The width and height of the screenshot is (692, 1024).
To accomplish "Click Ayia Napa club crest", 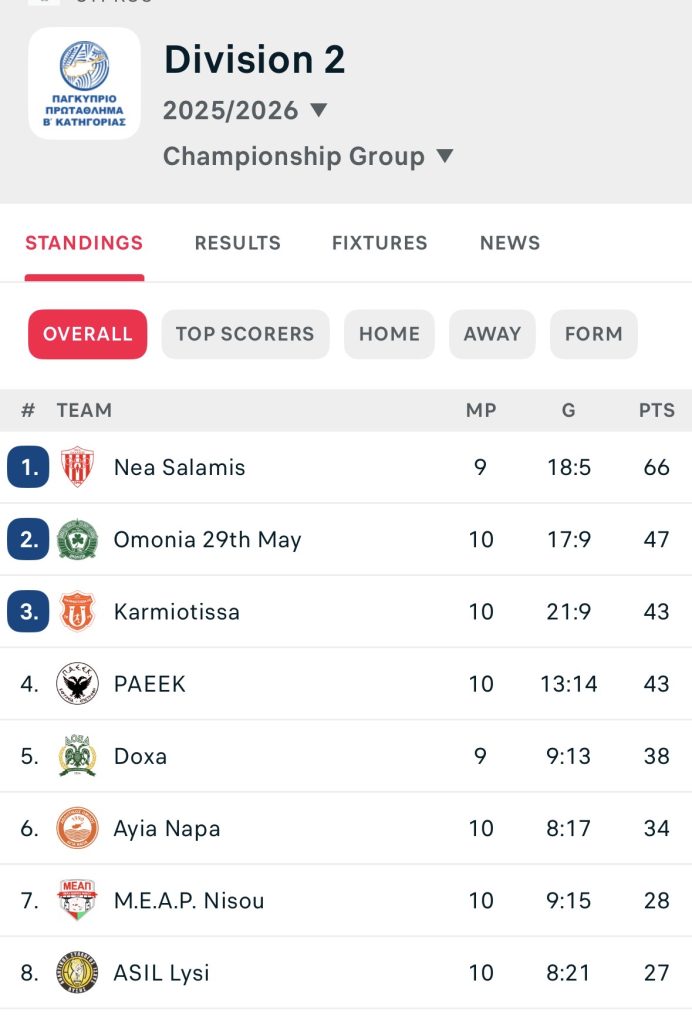I will tap(77, 828).
